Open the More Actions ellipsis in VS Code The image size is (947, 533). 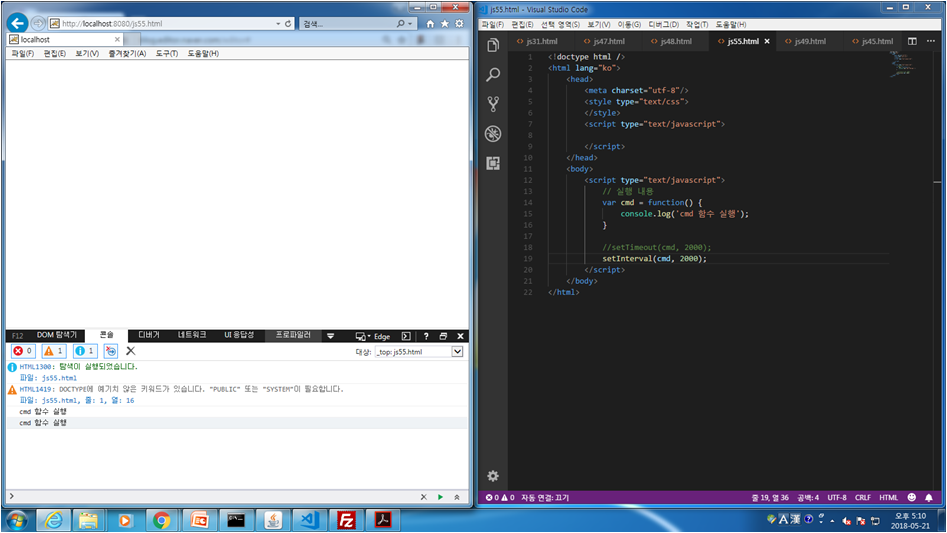coord(931,41)
